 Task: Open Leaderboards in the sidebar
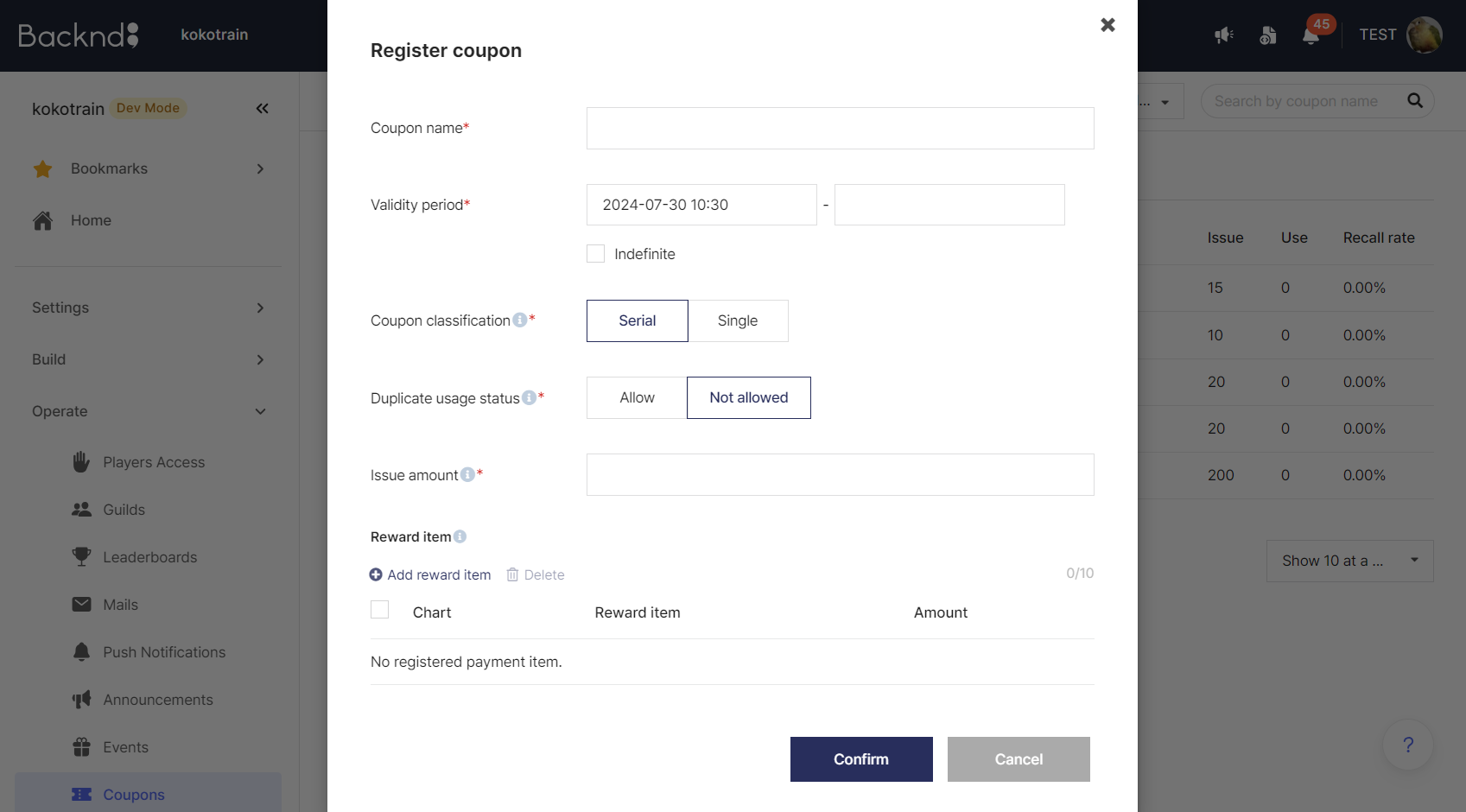[x=149, y=558]
